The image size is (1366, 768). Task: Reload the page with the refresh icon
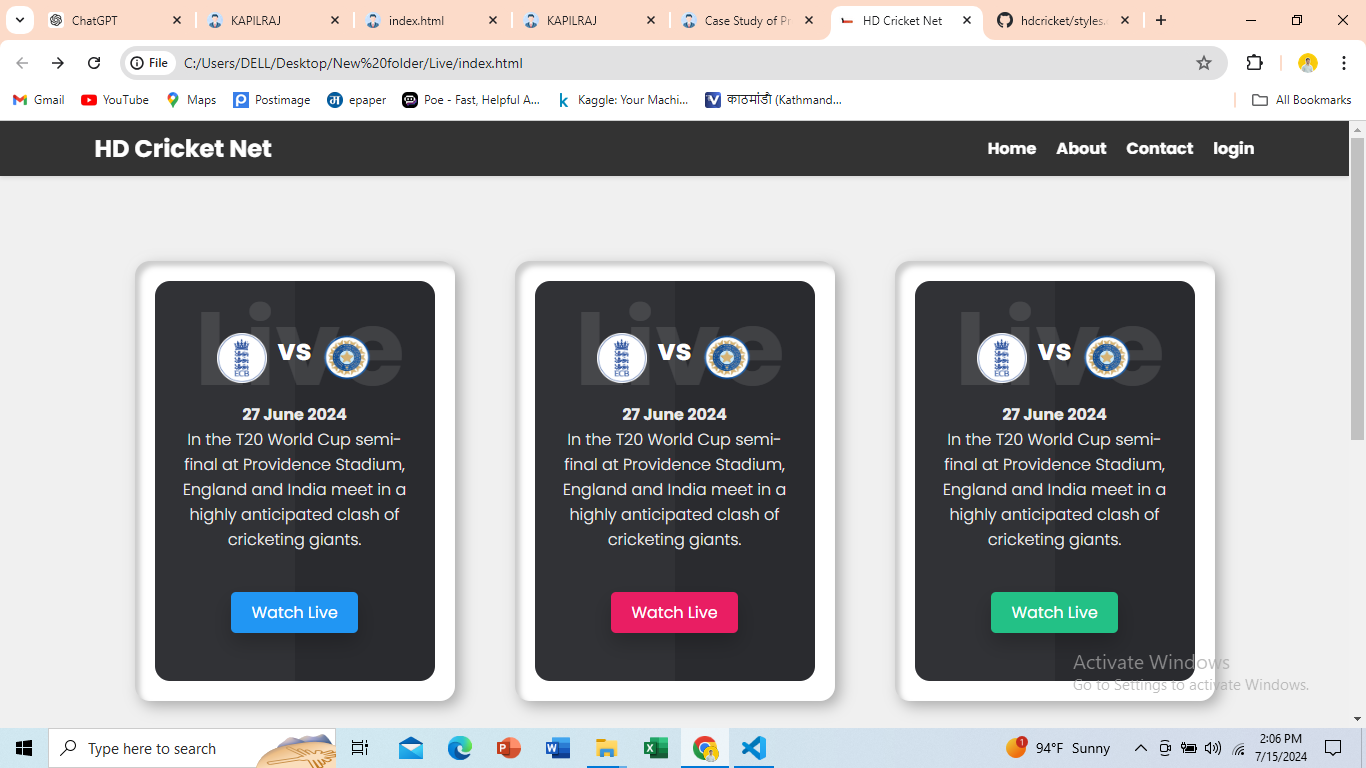pyautogui.click(x=94, y=63)
